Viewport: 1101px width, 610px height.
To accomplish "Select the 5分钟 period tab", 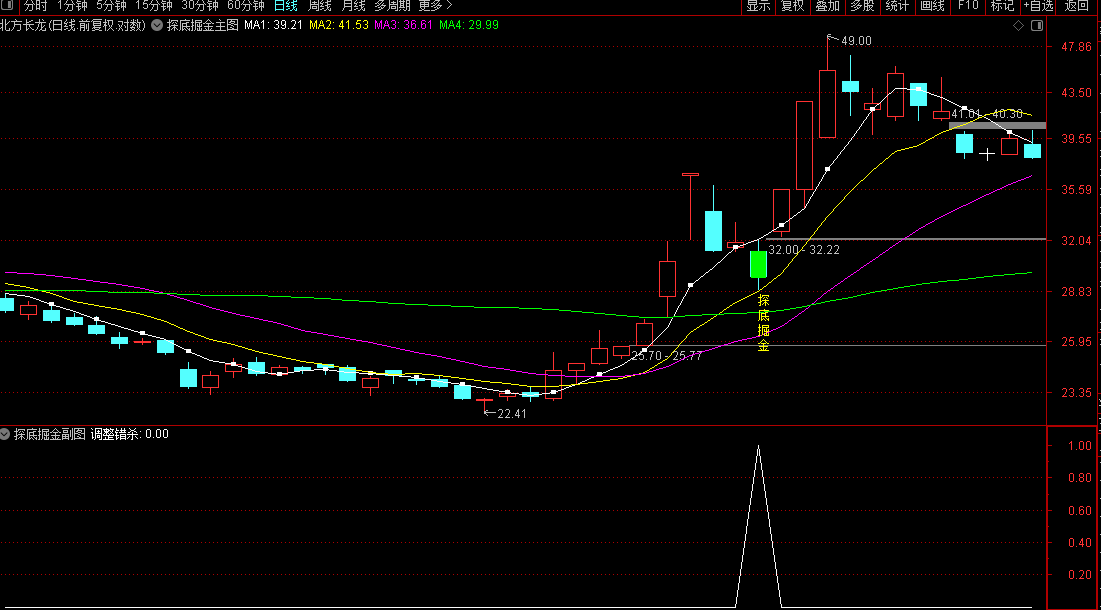I will [111, 6].
